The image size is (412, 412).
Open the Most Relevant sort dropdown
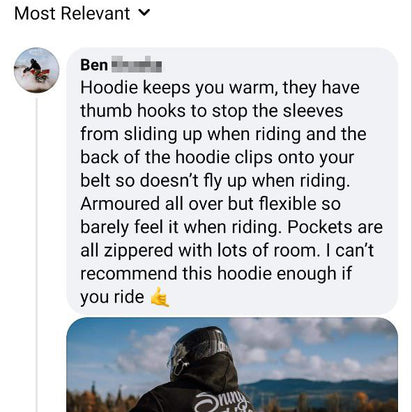tap(82, 14)
